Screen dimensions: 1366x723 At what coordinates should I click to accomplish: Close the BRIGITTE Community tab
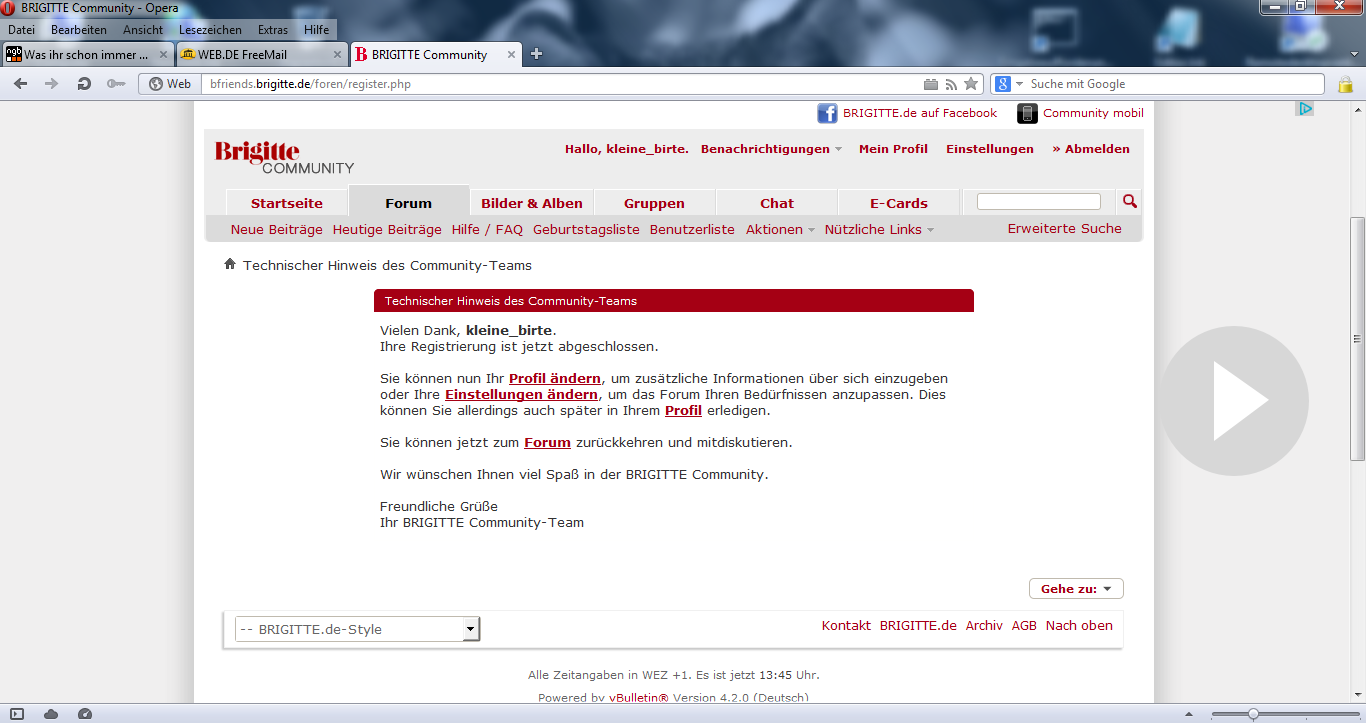tap(512, 54)
